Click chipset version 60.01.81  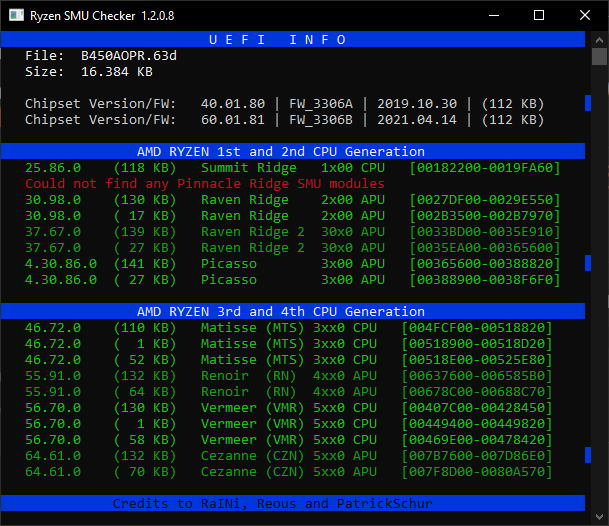pos(233,120)
